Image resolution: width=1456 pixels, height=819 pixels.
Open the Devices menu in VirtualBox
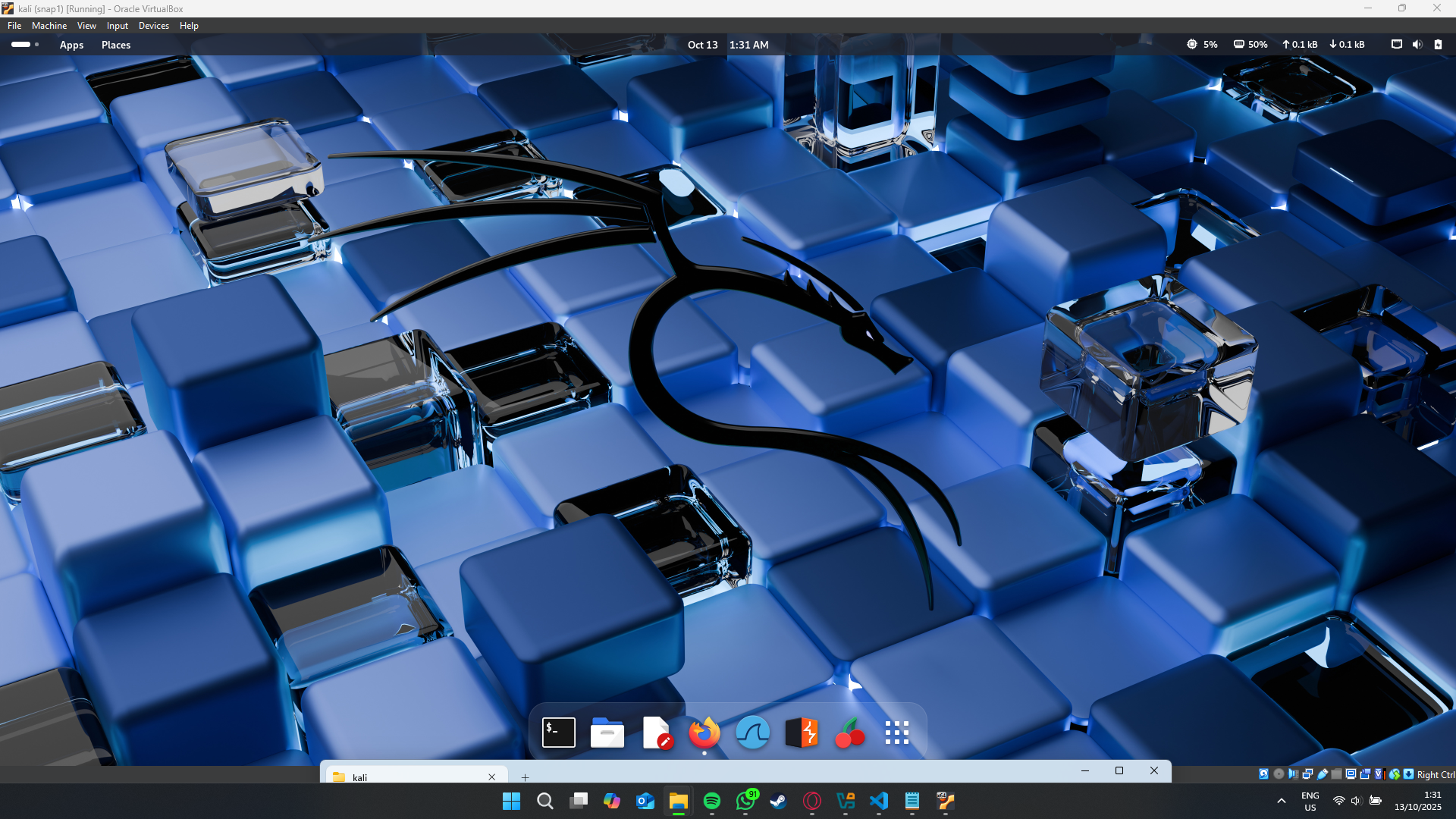tap(154, 26)
